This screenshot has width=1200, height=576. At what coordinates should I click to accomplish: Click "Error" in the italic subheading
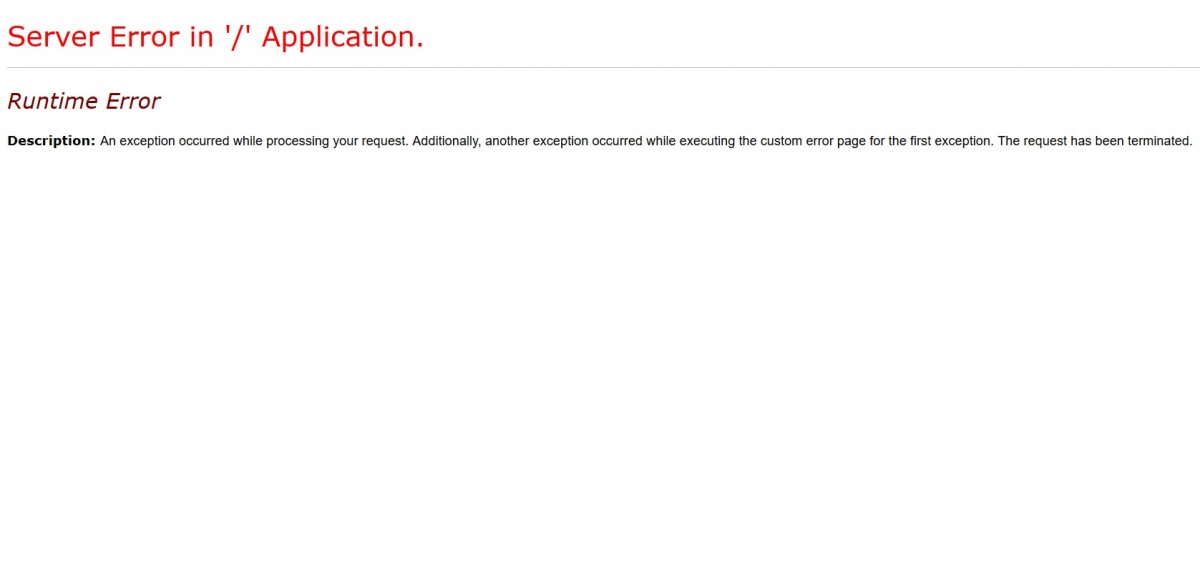click(132, 101)
